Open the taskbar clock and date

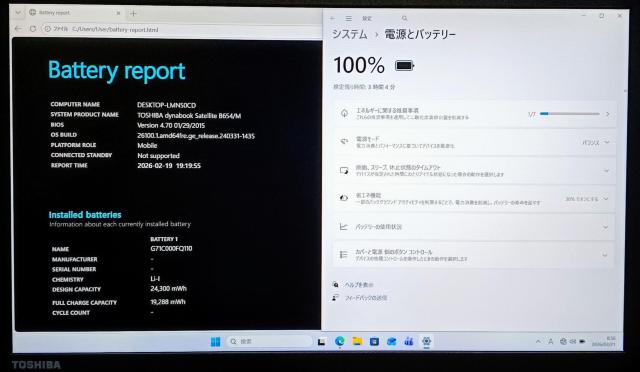point(604,341)
